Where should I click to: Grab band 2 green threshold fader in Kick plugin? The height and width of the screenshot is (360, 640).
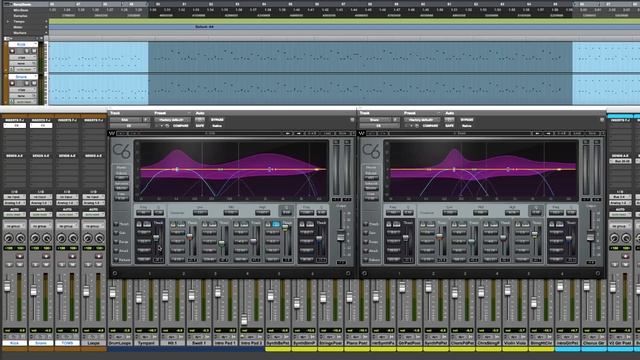222,243
